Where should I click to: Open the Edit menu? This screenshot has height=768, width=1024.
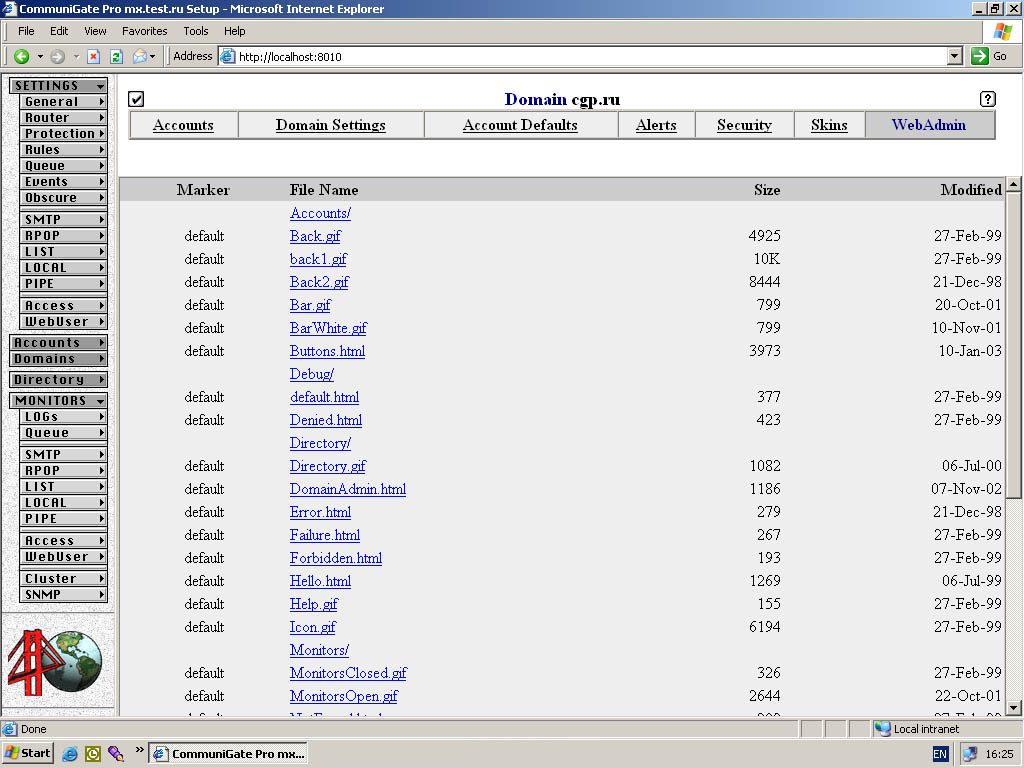coord(59,31)
